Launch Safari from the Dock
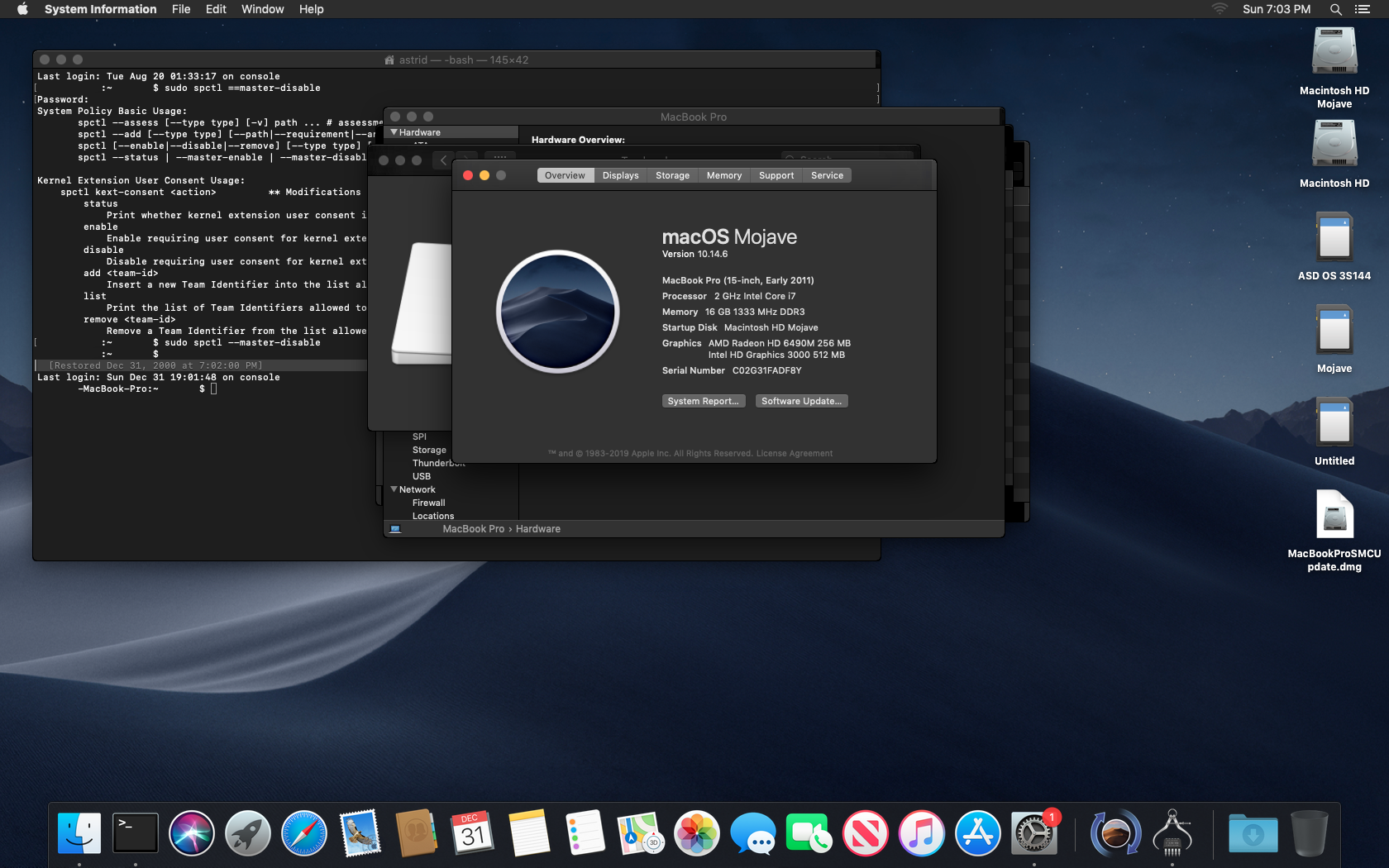Screen dimensions: 1389x868 pyautogui.click(x=303, y=832)
